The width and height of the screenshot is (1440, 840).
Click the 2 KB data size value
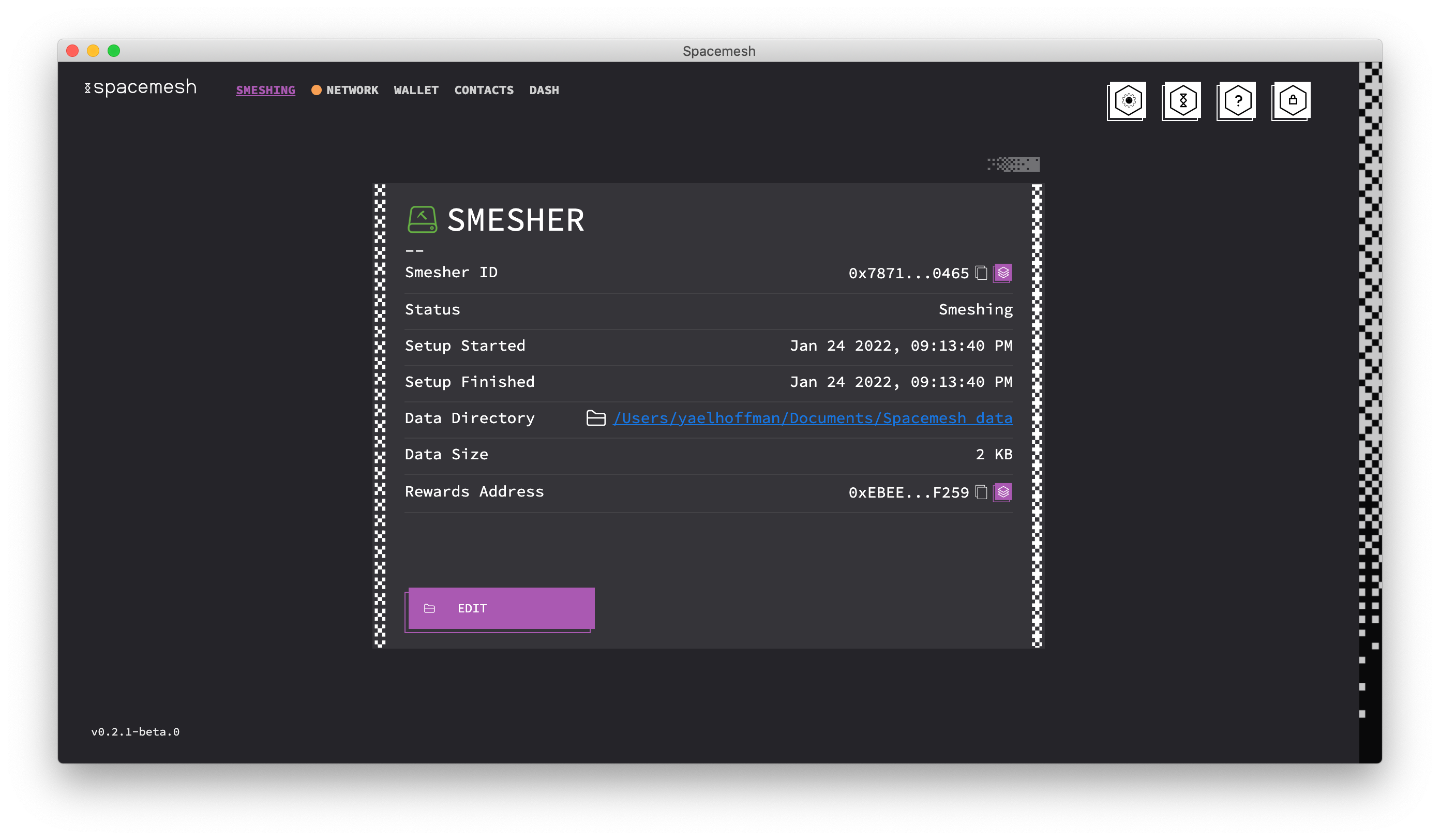[994, 455]
